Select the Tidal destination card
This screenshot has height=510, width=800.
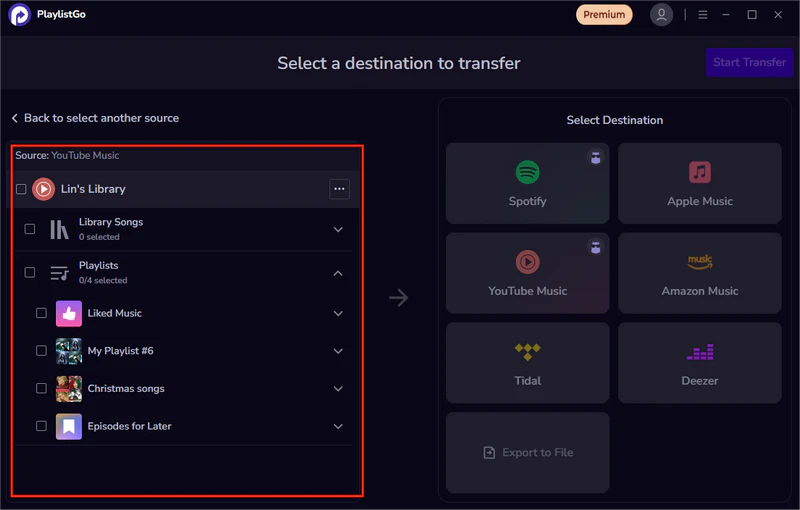pyautogui.click(x=528, y=363)
